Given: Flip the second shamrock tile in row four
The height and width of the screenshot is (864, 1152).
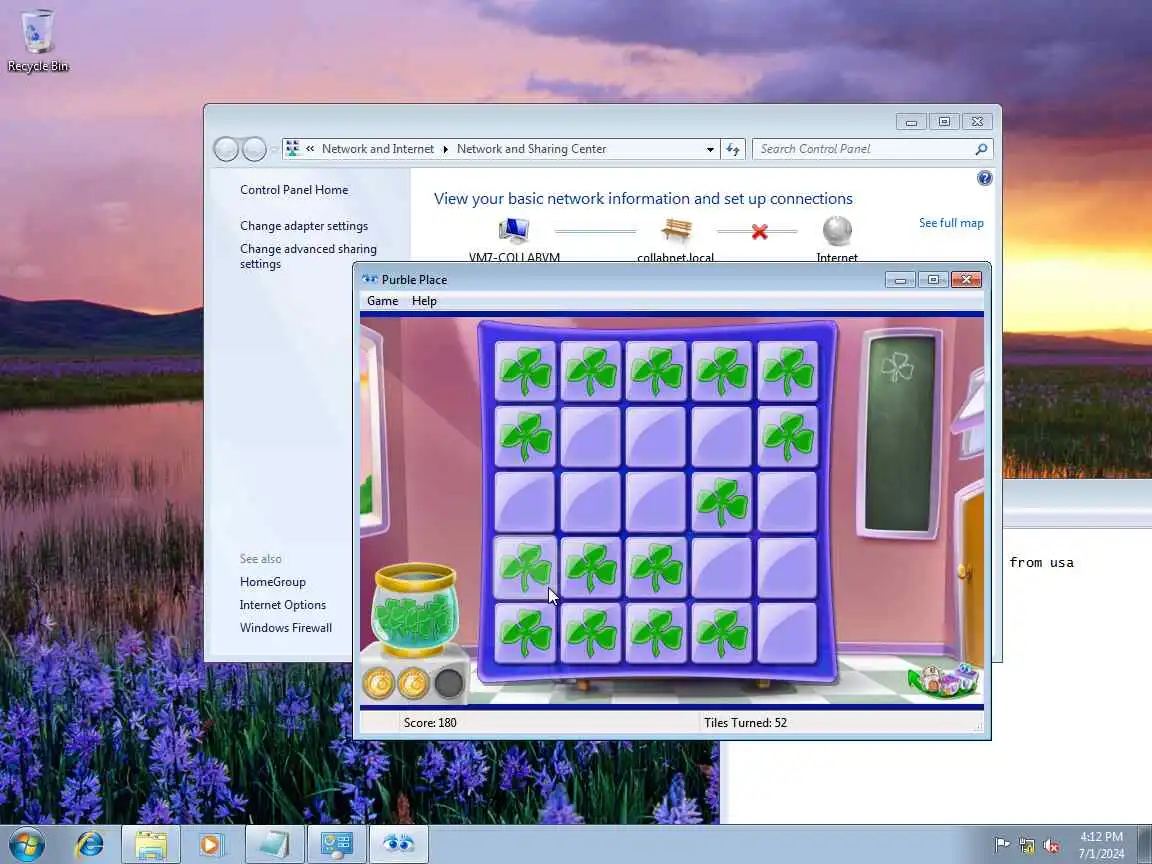Looking at the screenshot, I should point(591,568).
